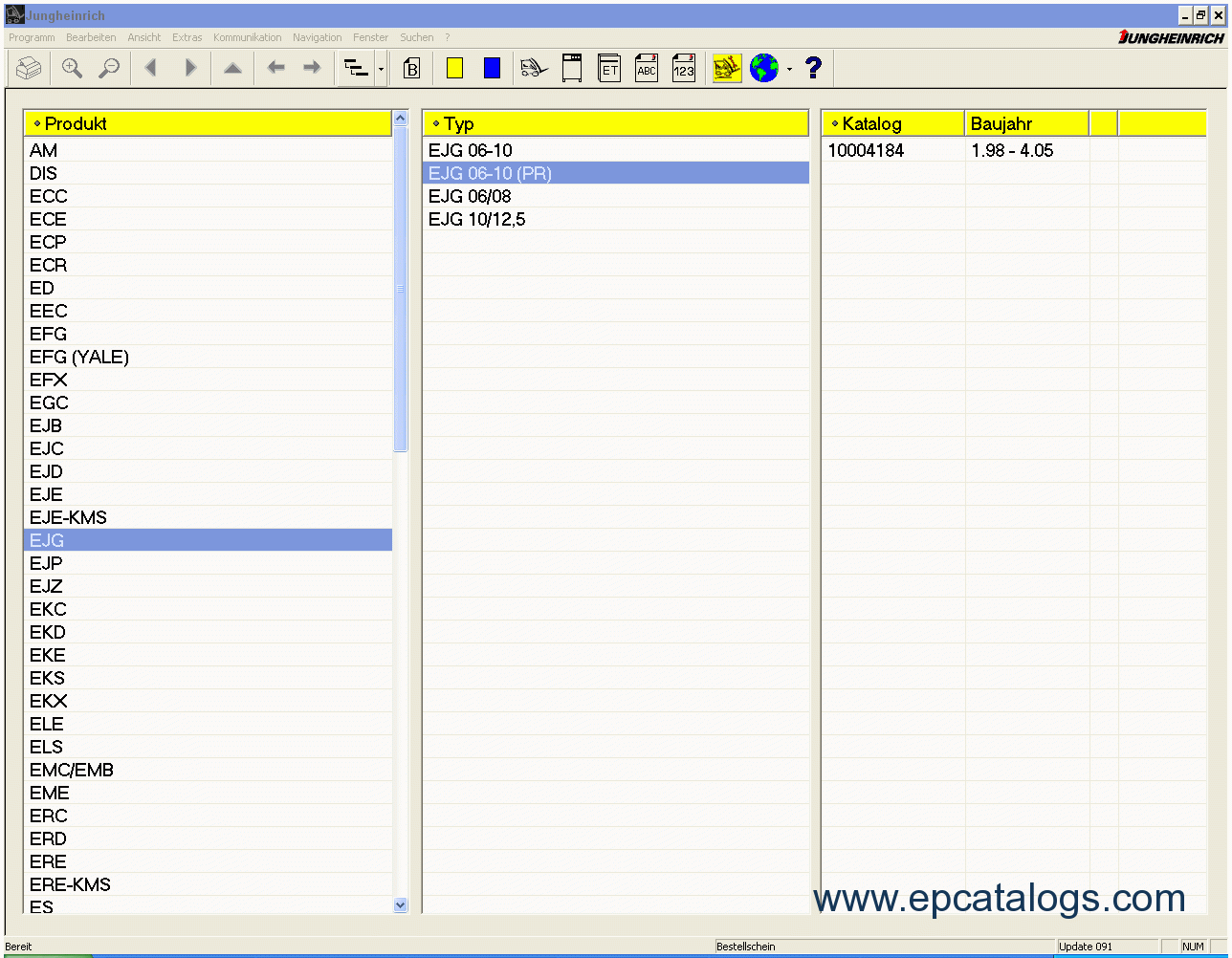Select product EJE-KMS
Screen dimensions: 1232x958
(x=208, y=517)
